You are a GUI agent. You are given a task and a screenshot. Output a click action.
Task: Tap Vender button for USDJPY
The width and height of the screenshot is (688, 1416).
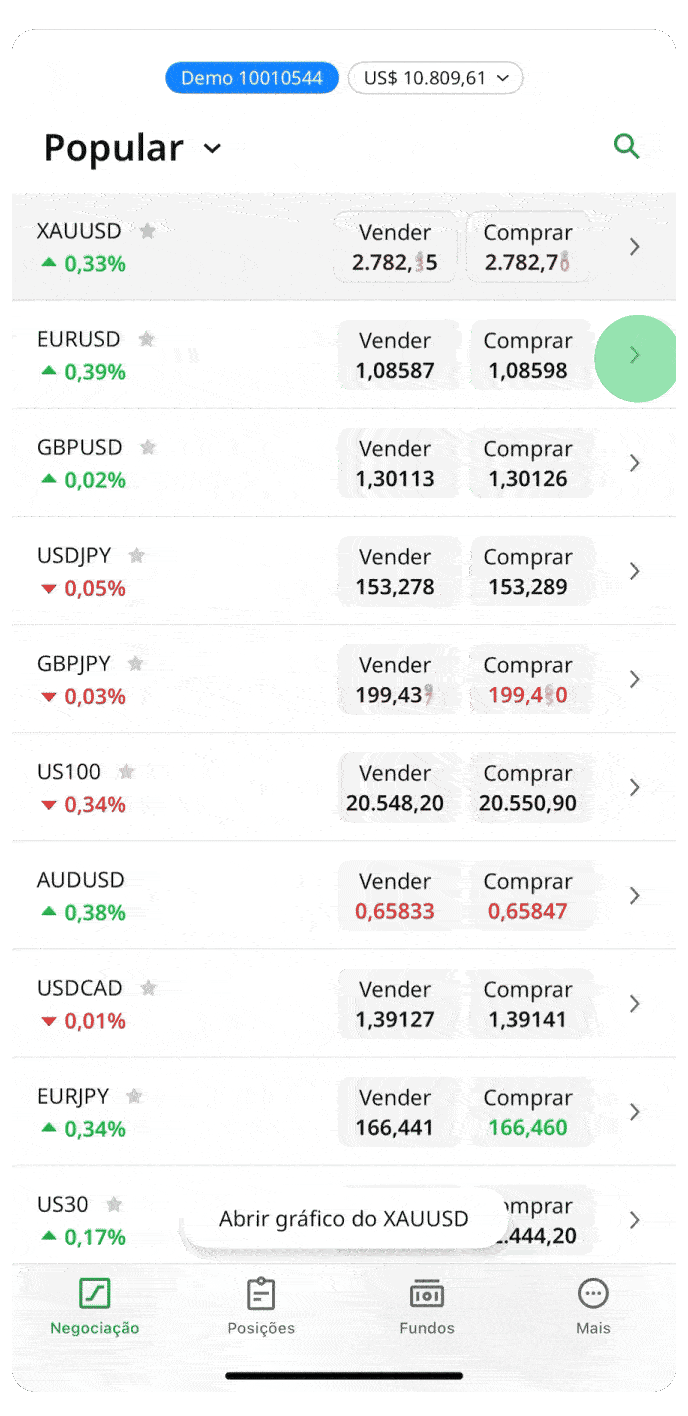pos(395,571)
